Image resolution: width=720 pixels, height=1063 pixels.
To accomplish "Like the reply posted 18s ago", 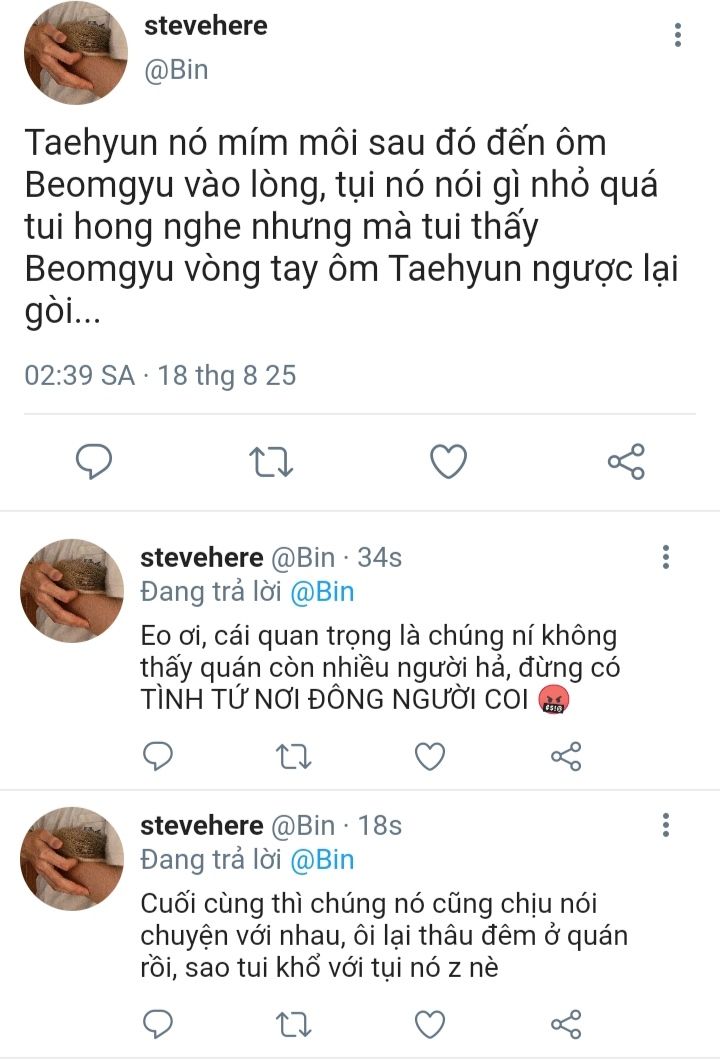I will 430,1024.
